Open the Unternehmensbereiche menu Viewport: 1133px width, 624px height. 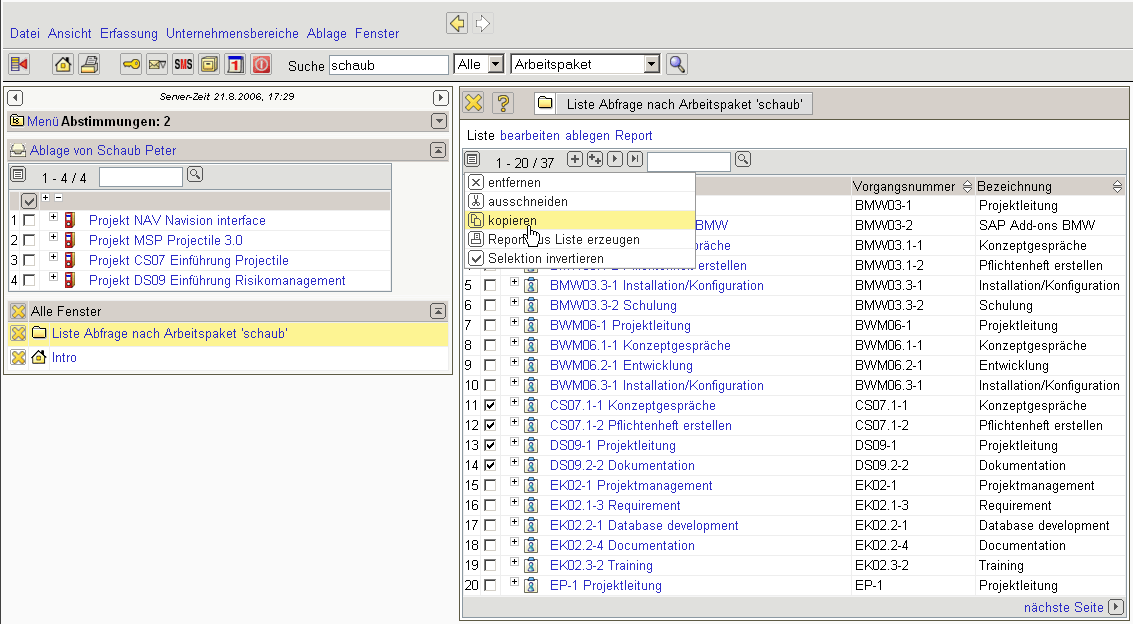(232, 33)
